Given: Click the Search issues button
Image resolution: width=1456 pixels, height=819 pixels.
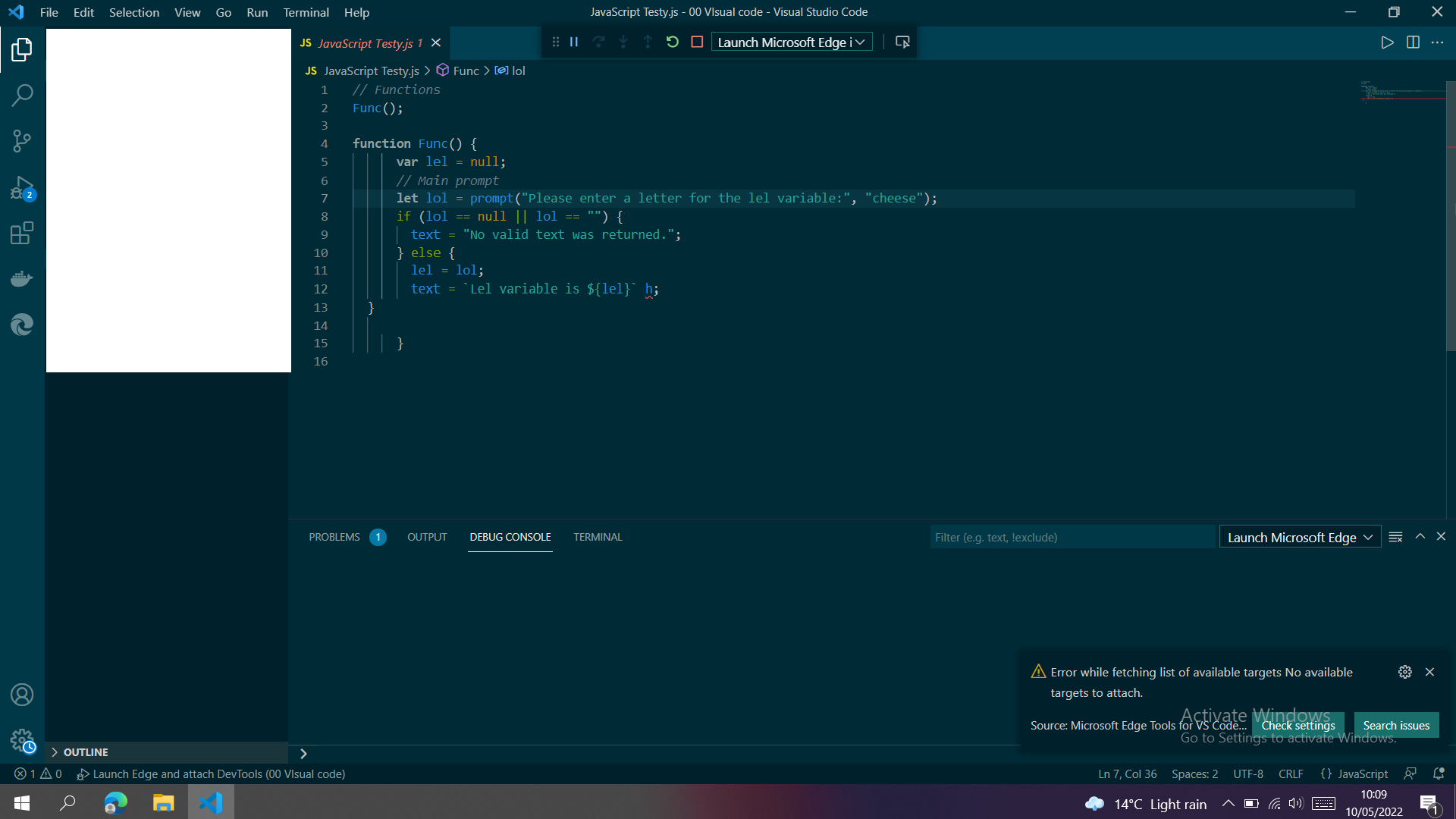Looking at the screenshot, I should 1396,725.
